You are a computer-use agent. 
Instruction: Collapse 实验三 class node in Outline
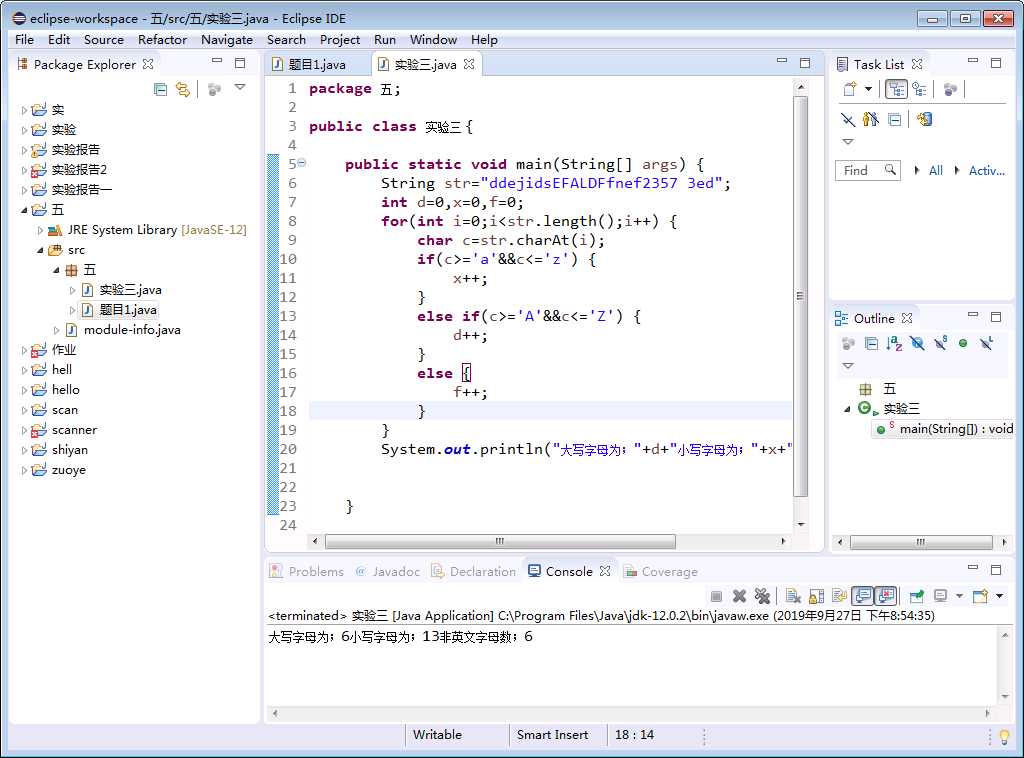(847, 409)
